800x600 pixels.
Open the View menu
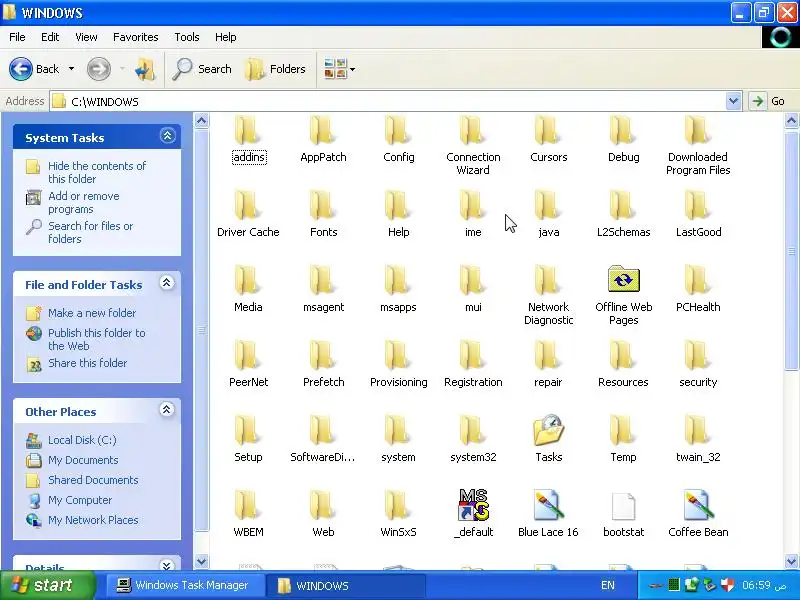coord(86,37)
